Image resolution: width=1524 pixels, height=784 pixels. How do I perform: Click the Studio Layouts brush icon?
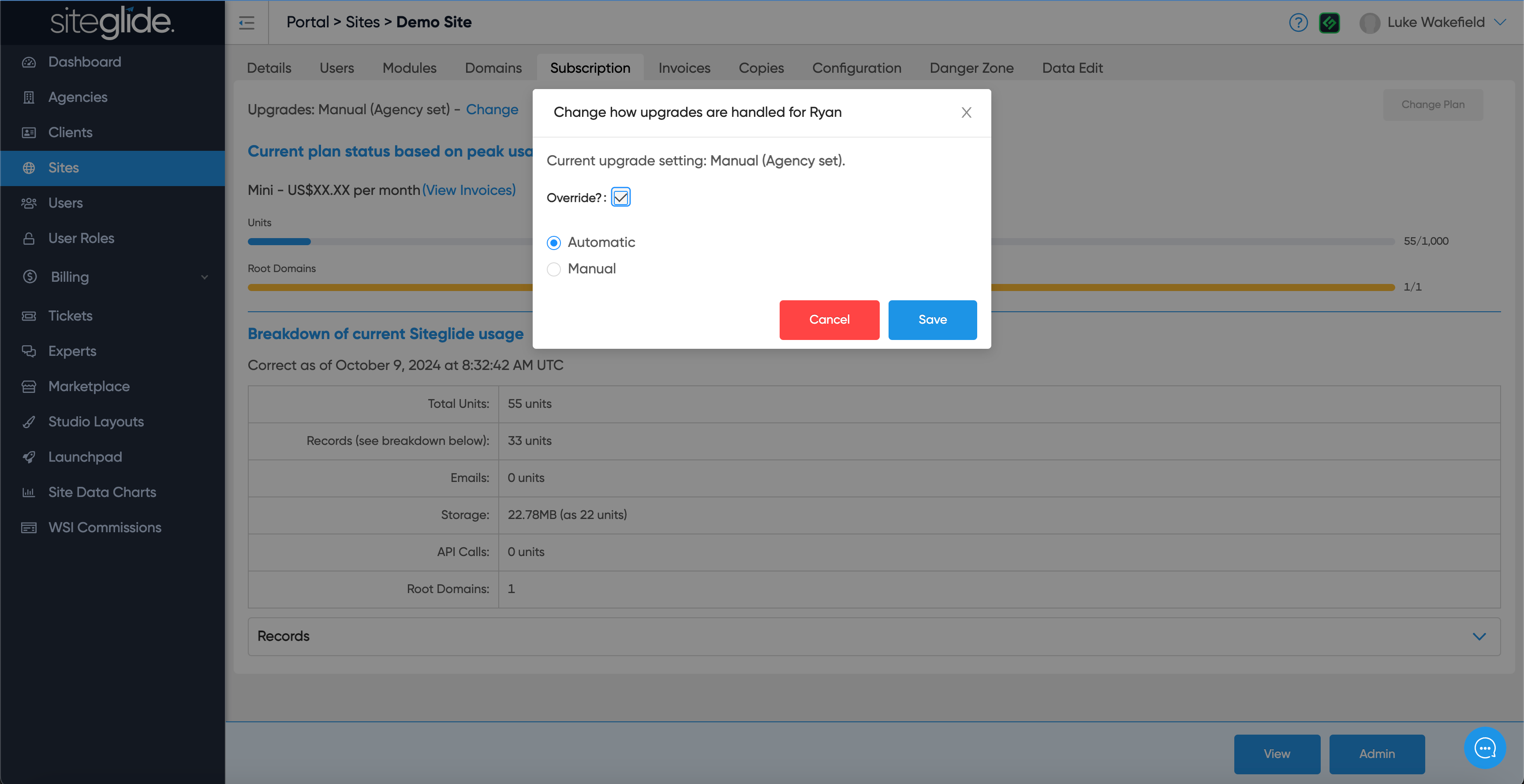(28, 422)
